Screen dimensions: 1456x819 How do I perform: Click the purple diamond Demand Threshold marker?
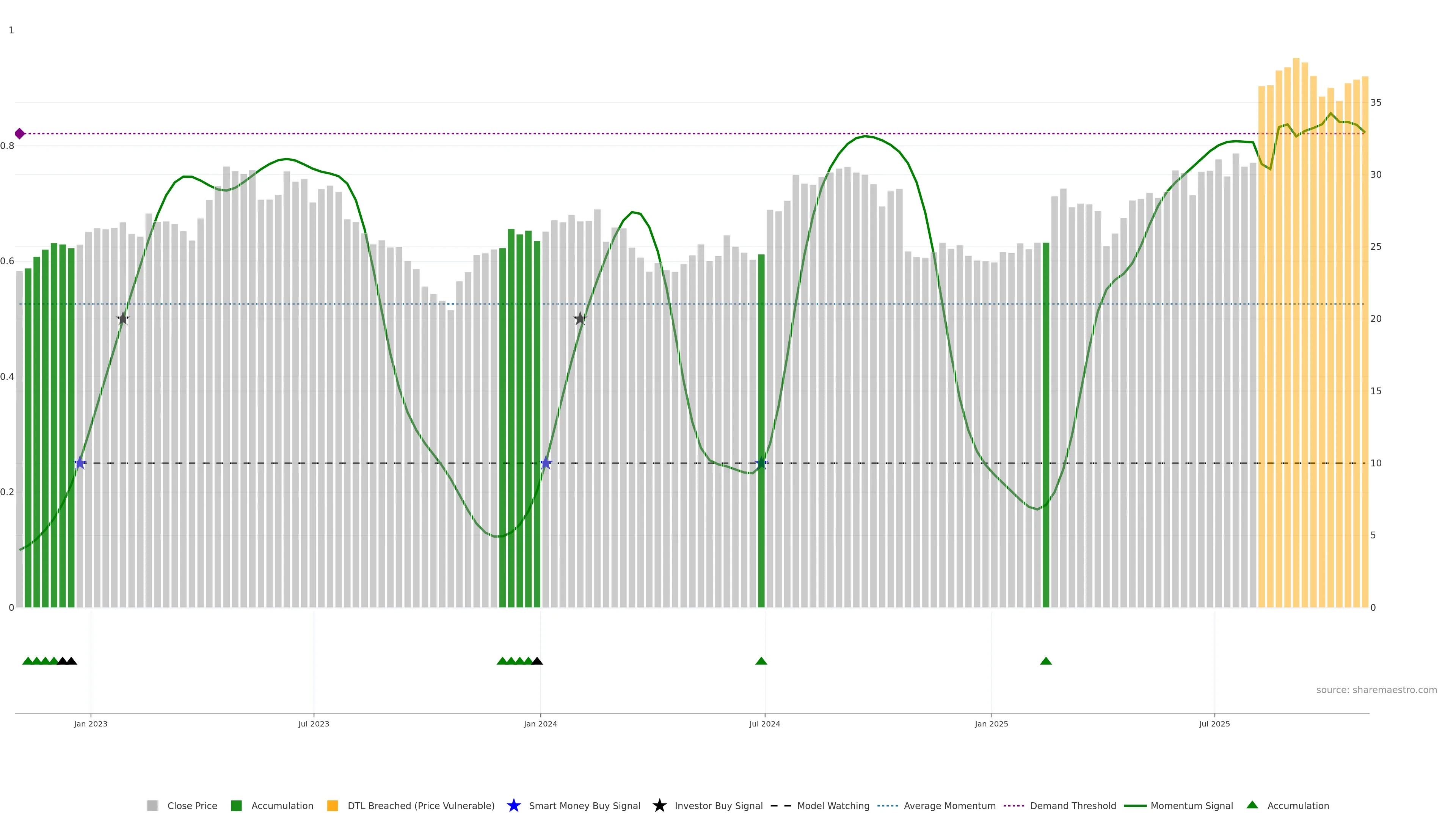(x=20, y=133)
